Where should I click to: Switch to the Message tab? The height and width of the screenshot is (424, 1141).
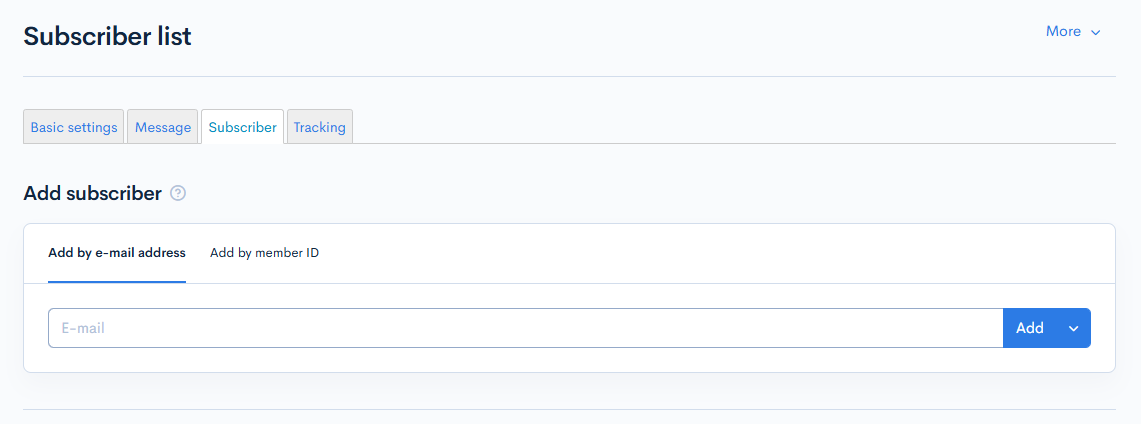pyautogui.click(x=163, y=127)
